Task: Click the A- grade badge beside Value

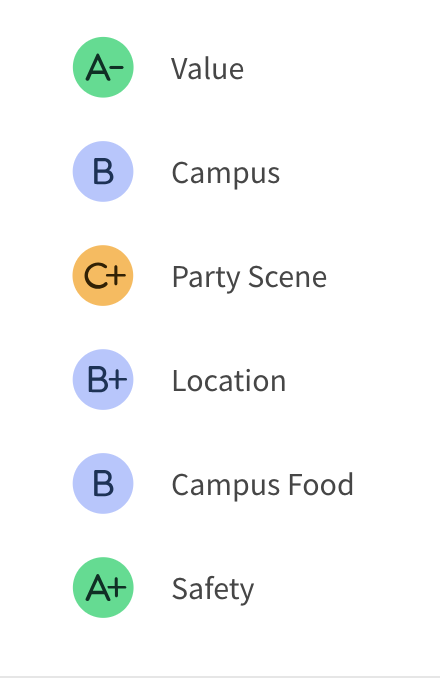Action: [103, 67]
